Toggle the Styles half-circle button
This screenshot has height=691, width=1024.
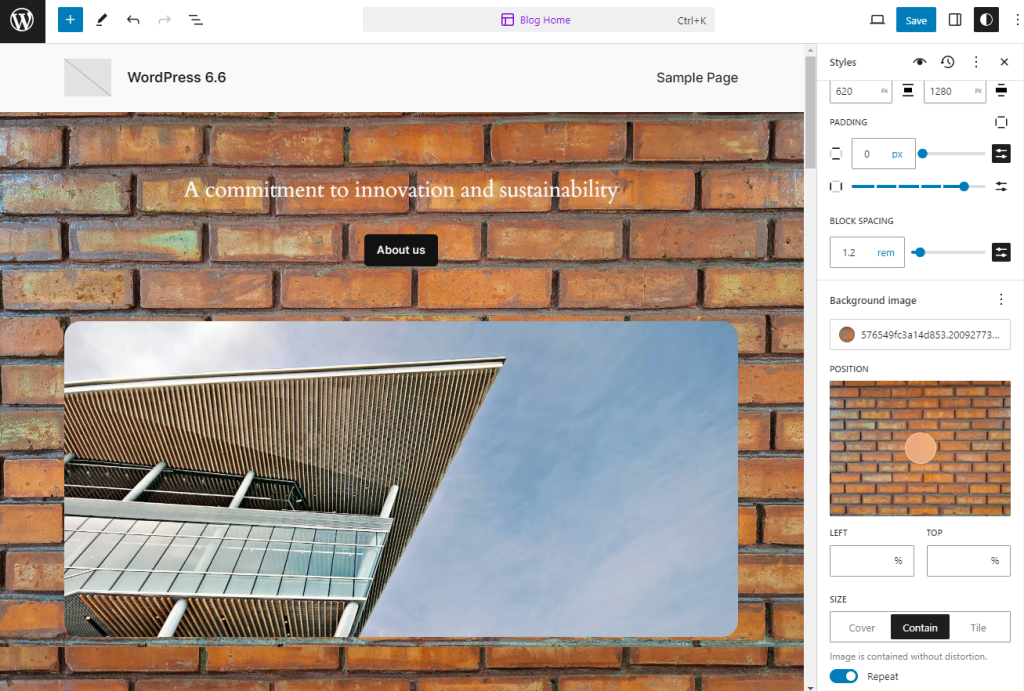pos(986,20)
